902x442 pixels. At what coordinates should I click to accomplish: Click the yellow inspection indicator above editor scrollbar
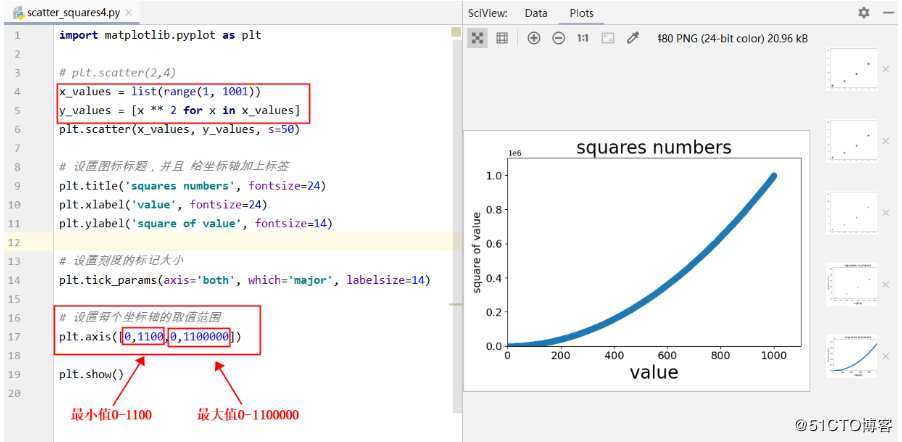click(457, 34)
